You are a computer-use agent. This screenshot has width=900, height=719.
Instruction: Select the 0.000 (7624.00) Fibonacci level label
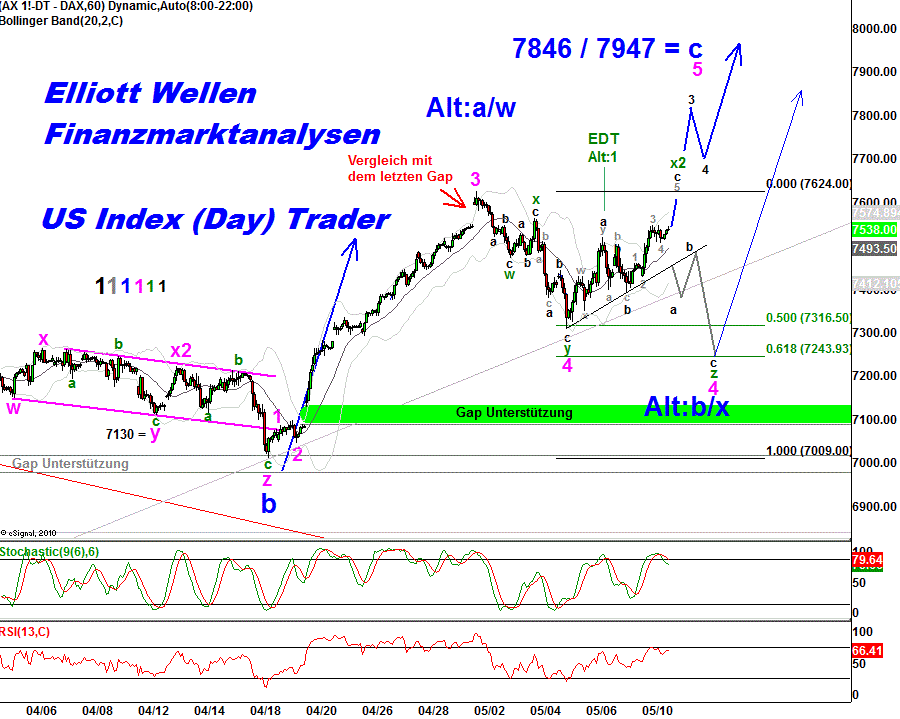(808, 183)
